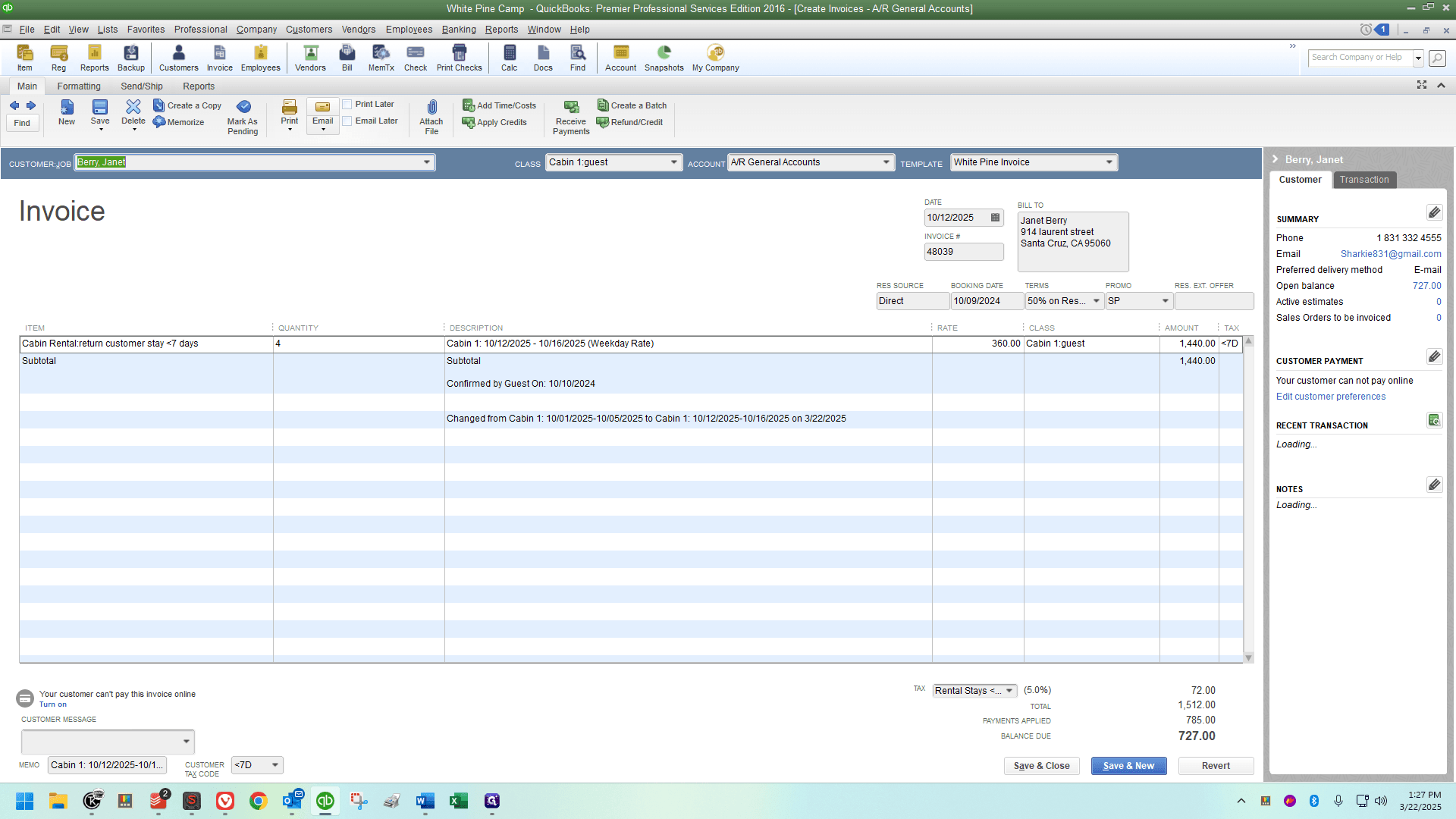The height and width of the screenshot is (819, 1456).
Task: Open the My Company icon
Action: pyautogui.click(x=716, y=58)
